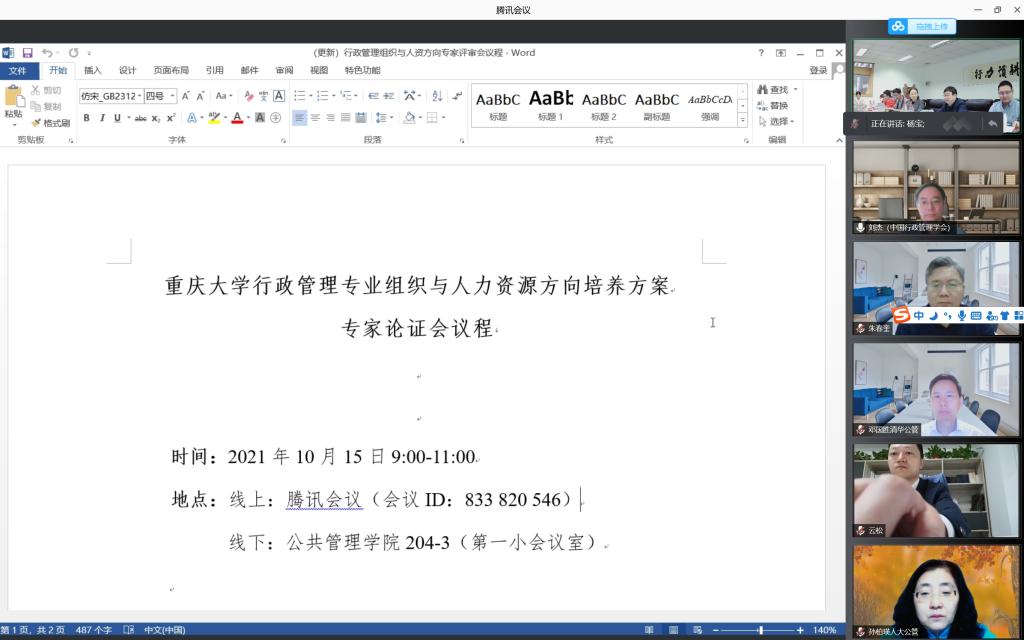Click the zoom slider in status bar
1024x640 pixels.
coord(761,630)
